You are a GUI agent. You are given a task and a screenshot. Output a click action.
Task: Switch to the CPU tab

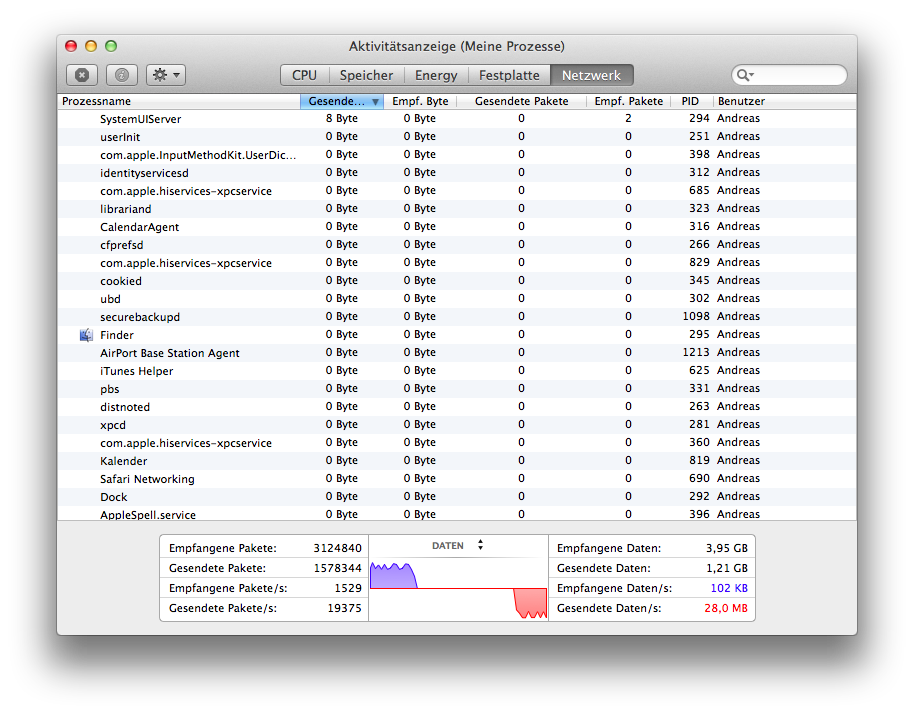304,75
